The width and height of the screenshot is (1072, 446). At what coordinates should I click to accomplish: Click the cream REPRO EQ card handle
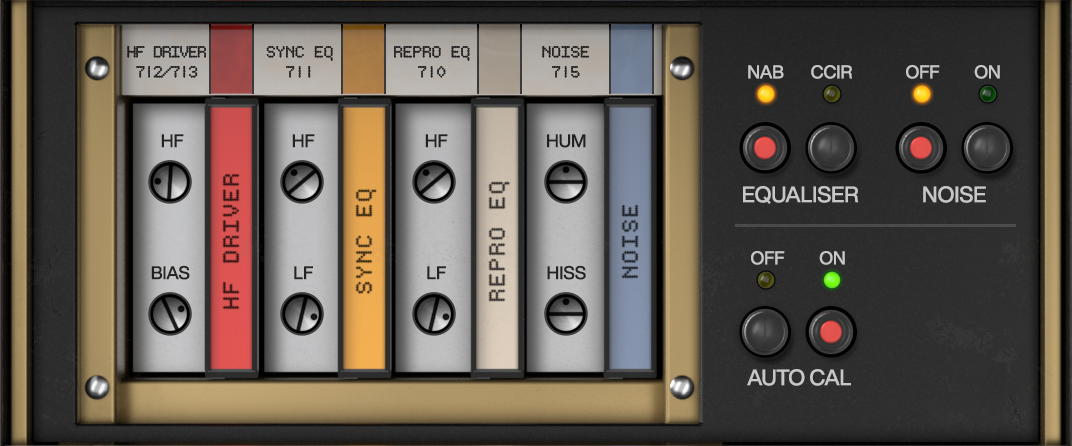coord(497,238)
